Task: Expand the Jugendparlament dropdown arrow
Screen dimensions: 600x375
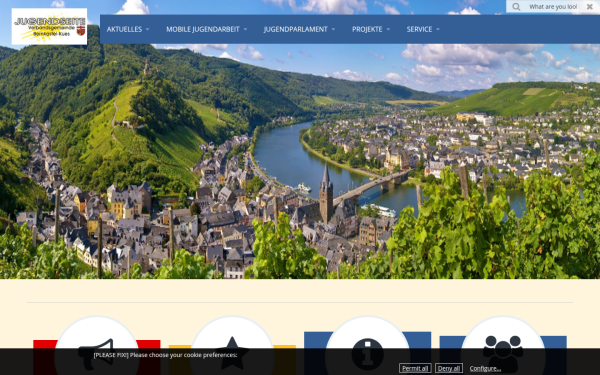Action: (x=333, y=29)
